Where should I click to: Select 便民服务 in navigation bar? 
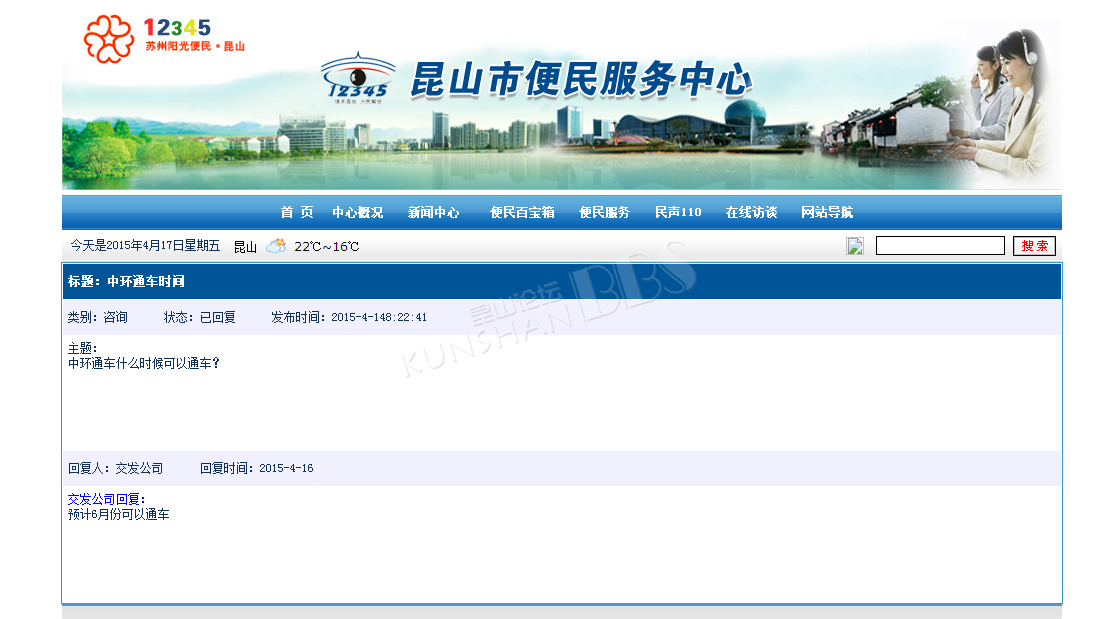click(x=604, y=213)
